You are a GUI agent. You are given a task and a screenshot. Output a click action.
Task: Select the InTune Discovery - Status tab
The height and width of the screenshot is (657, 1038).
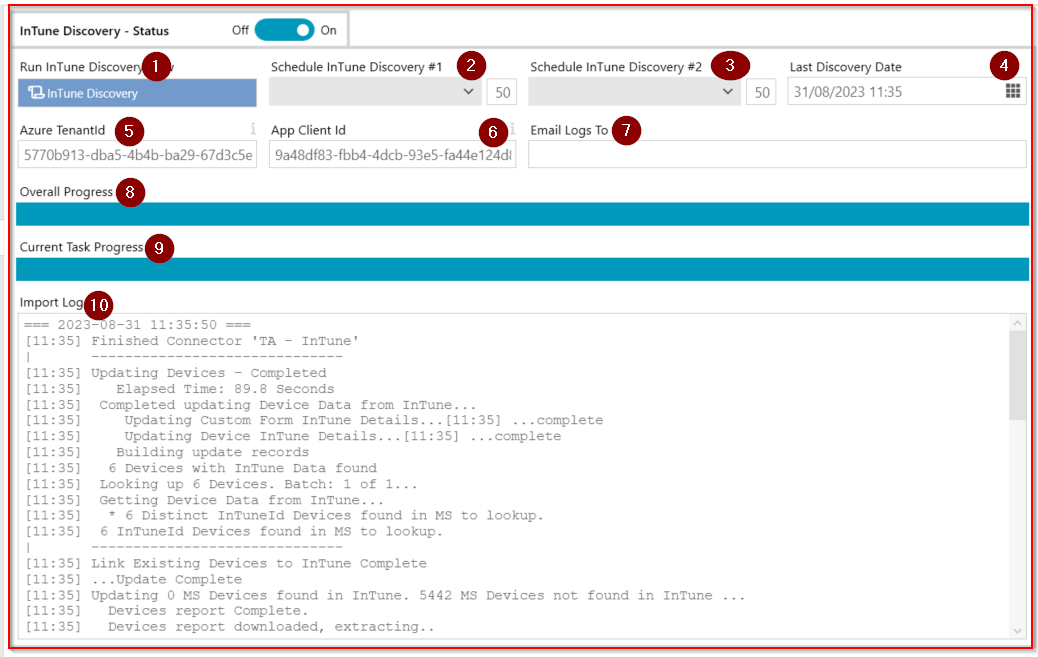pos(179,30)
